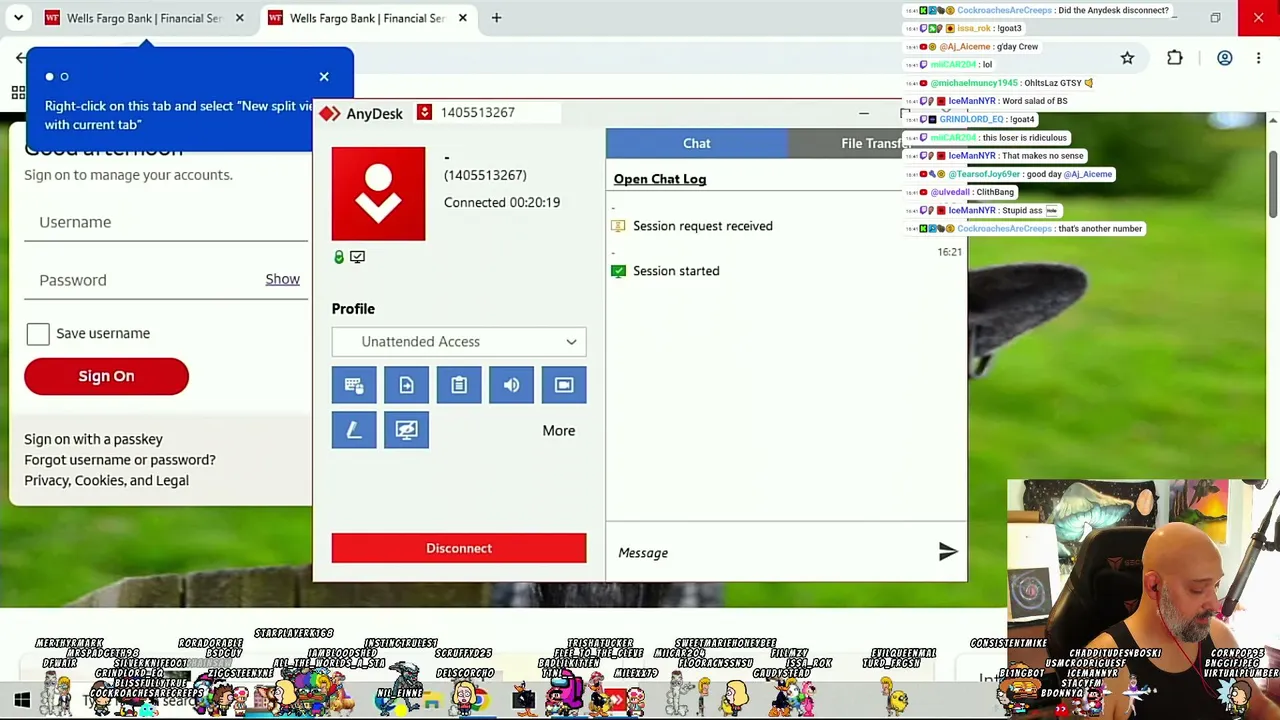Close the first Wells Fargo Bank tab
This screenshot has width=1280, height=720.
[240, 18]
